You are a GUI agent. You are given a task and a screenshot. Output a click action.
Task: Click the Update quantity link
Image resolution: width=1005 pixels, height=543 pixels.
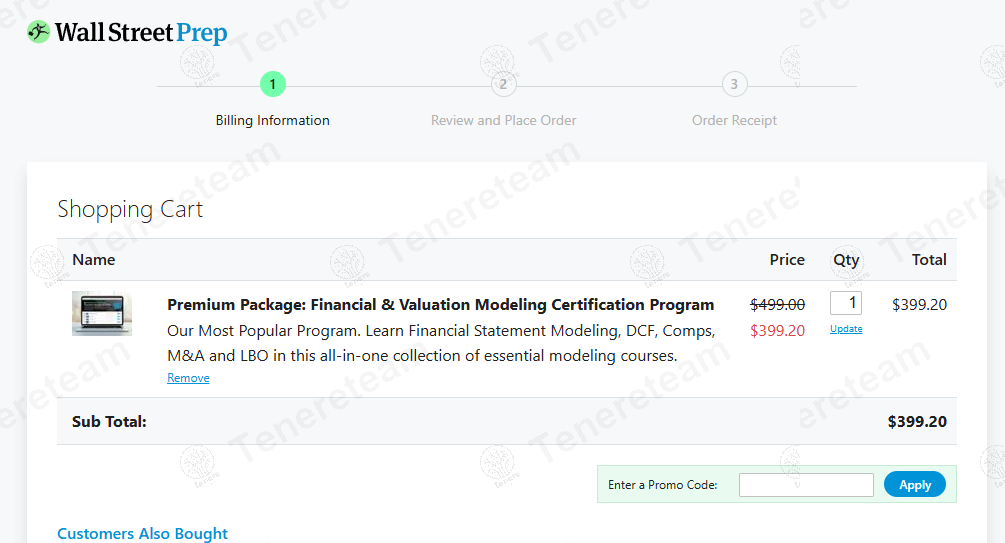click(846, 329)
